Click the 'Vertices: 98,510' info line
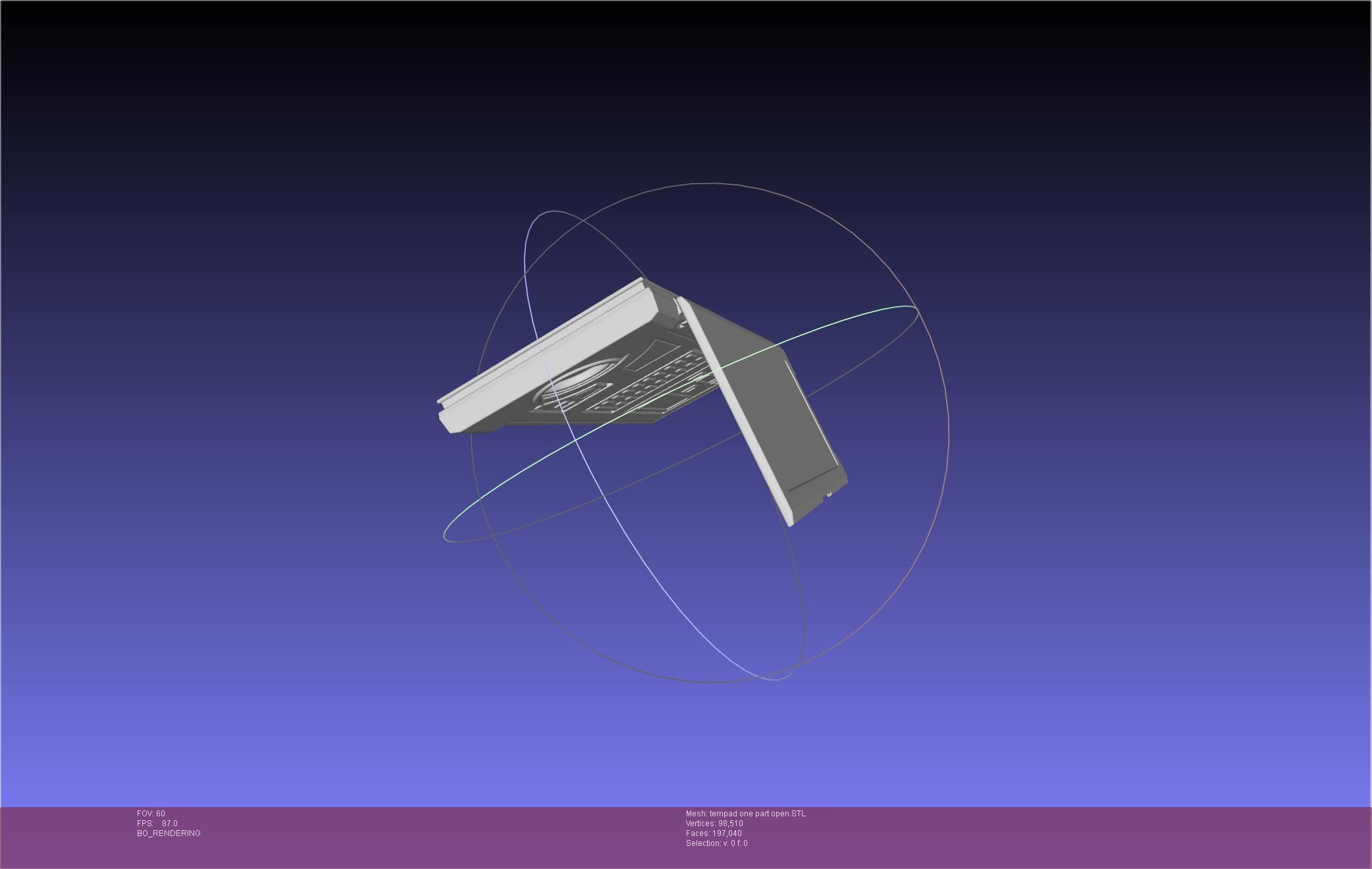The image size is (1372, 869). (714, 824)
